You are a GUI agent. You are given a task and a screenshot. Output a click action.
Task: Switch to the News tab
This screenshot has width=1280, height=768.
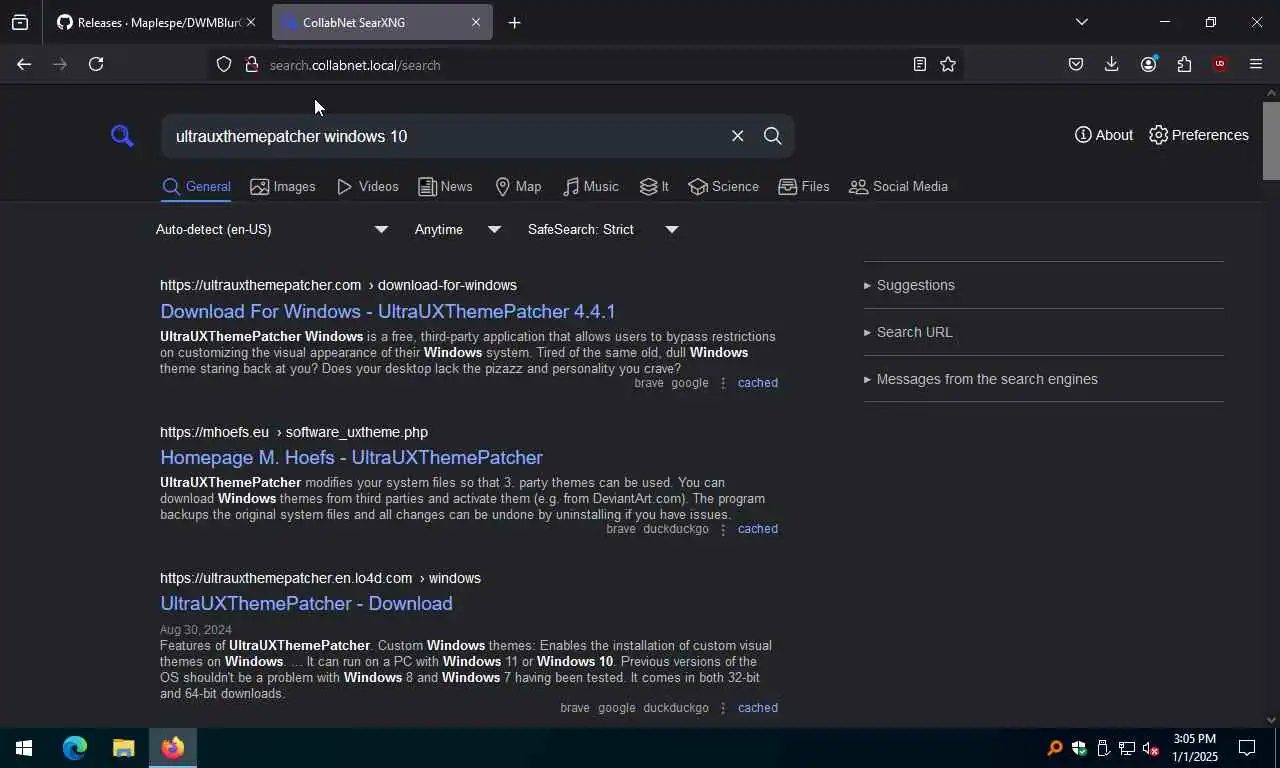tap(445, 187)
